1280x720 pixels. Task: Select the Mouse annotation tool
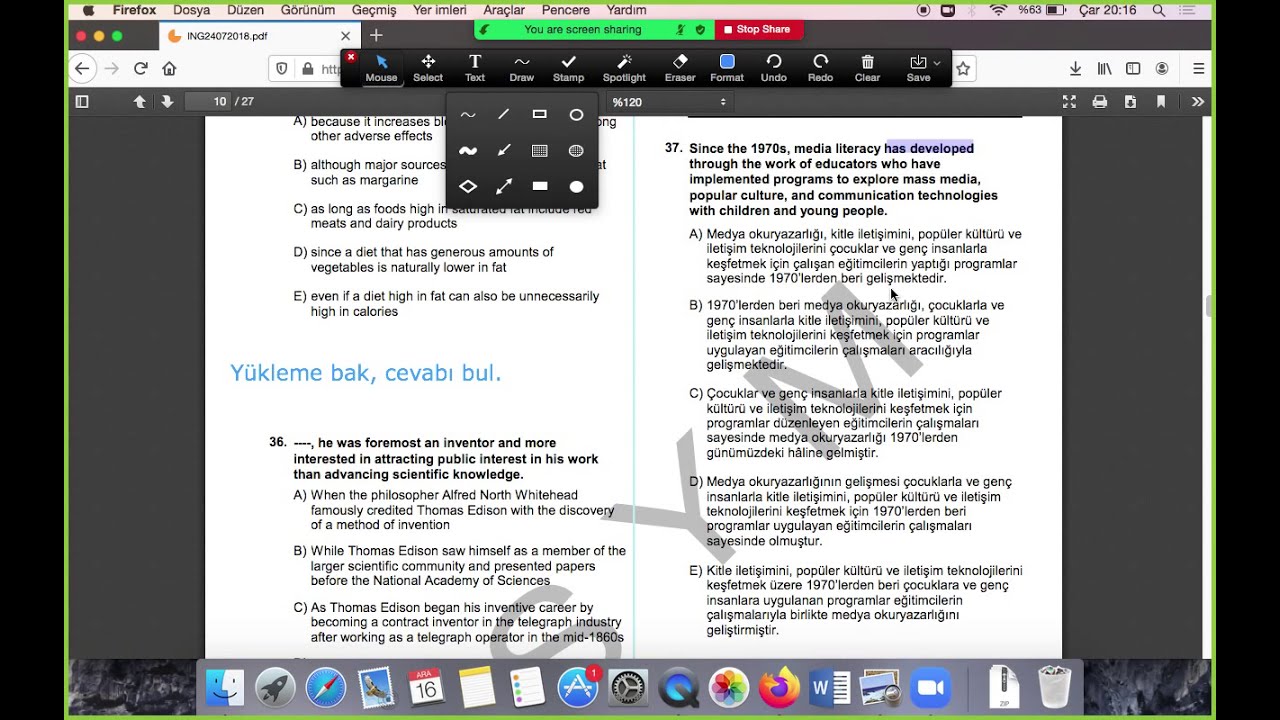coord(381,68)
